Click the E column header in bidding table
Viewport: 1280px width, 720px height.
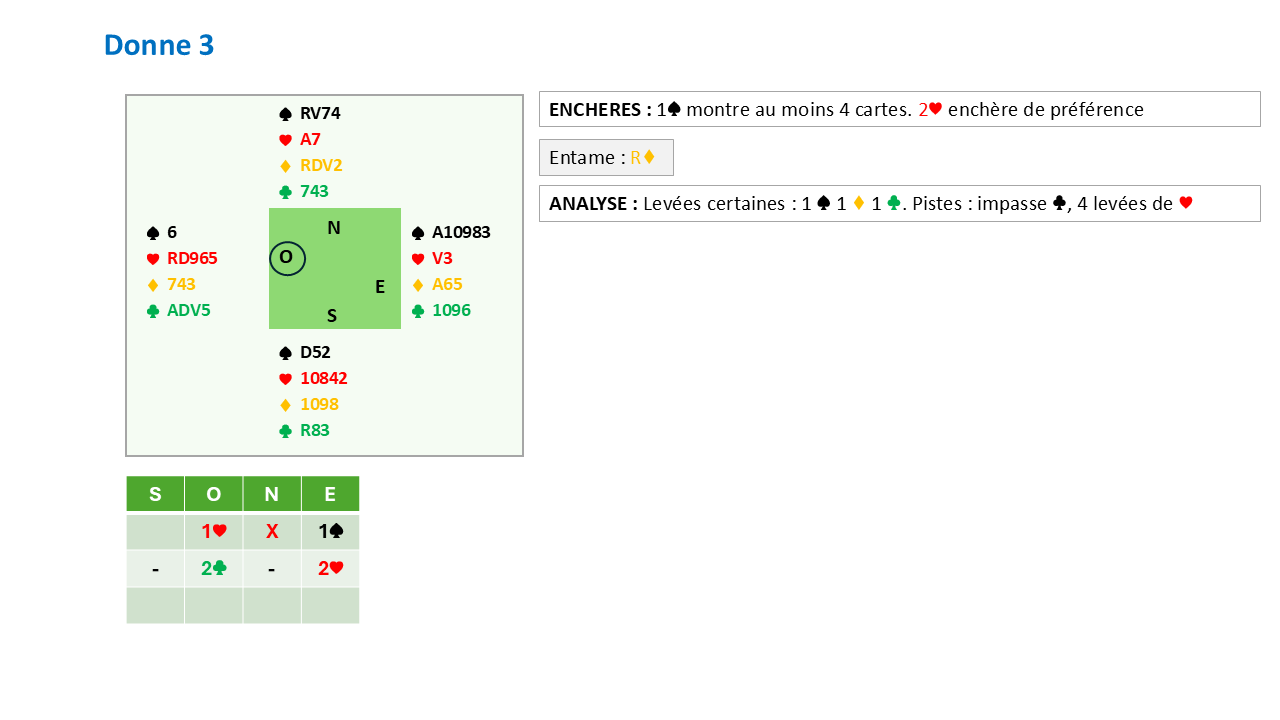tap(330, 494)
